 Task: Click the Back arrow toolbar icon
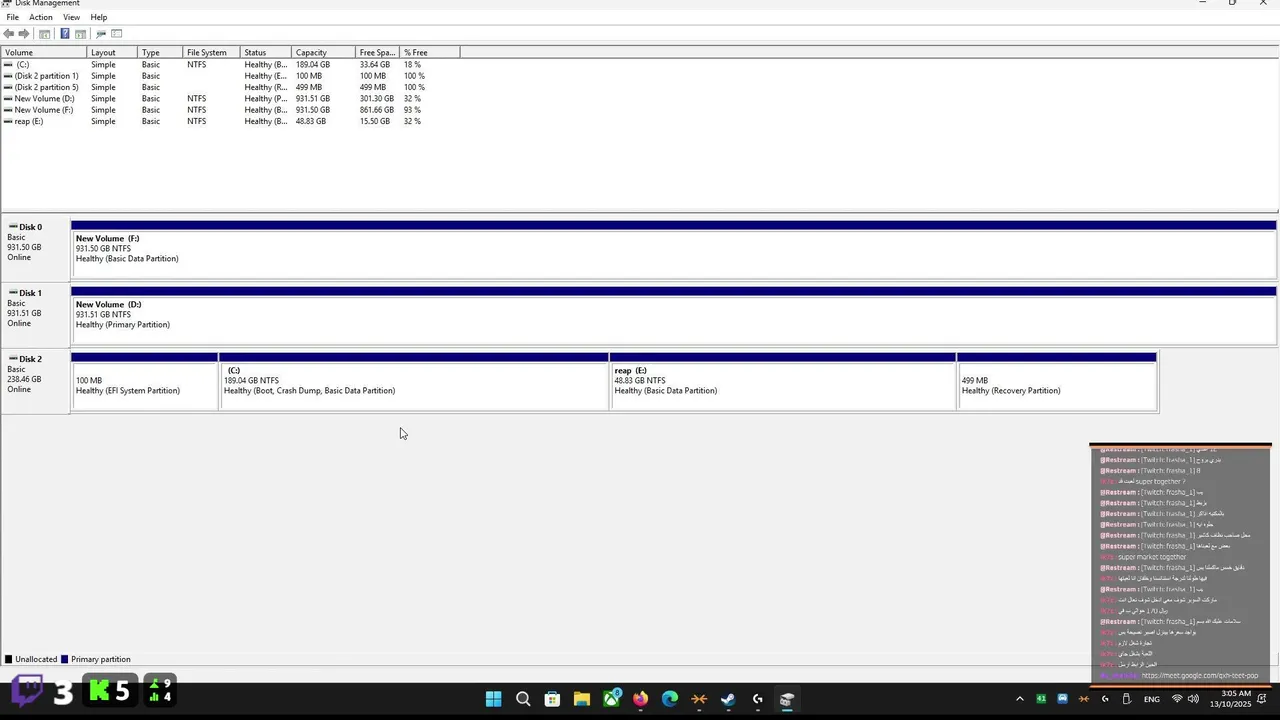(9, 34)
